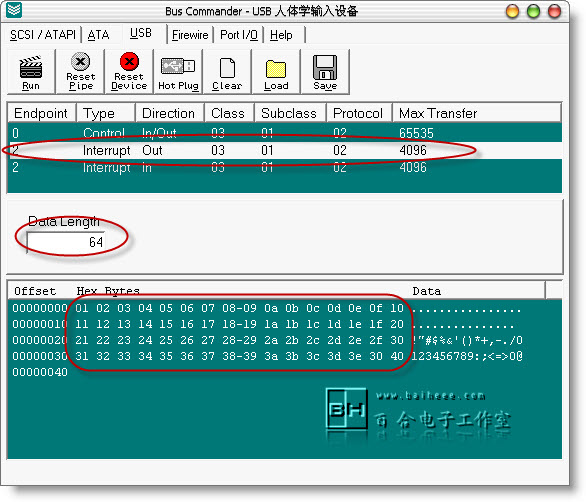Screen dimensions: 586x502
Task: Select the Interrupt Out endpoint row
Action: tap(285, 150)
